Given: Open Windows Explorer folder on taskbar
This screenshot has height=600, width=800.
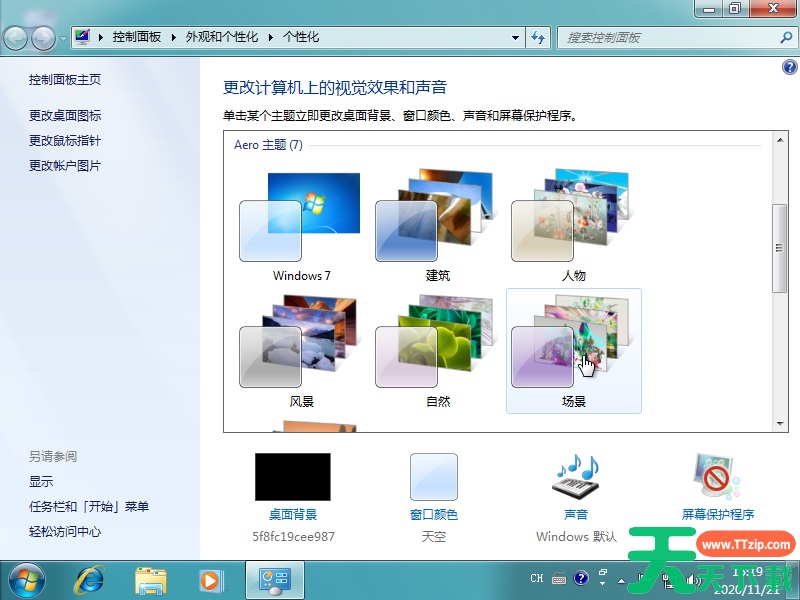Looking at the screenshot, I should pyautogui.click(x=151, y=579).
